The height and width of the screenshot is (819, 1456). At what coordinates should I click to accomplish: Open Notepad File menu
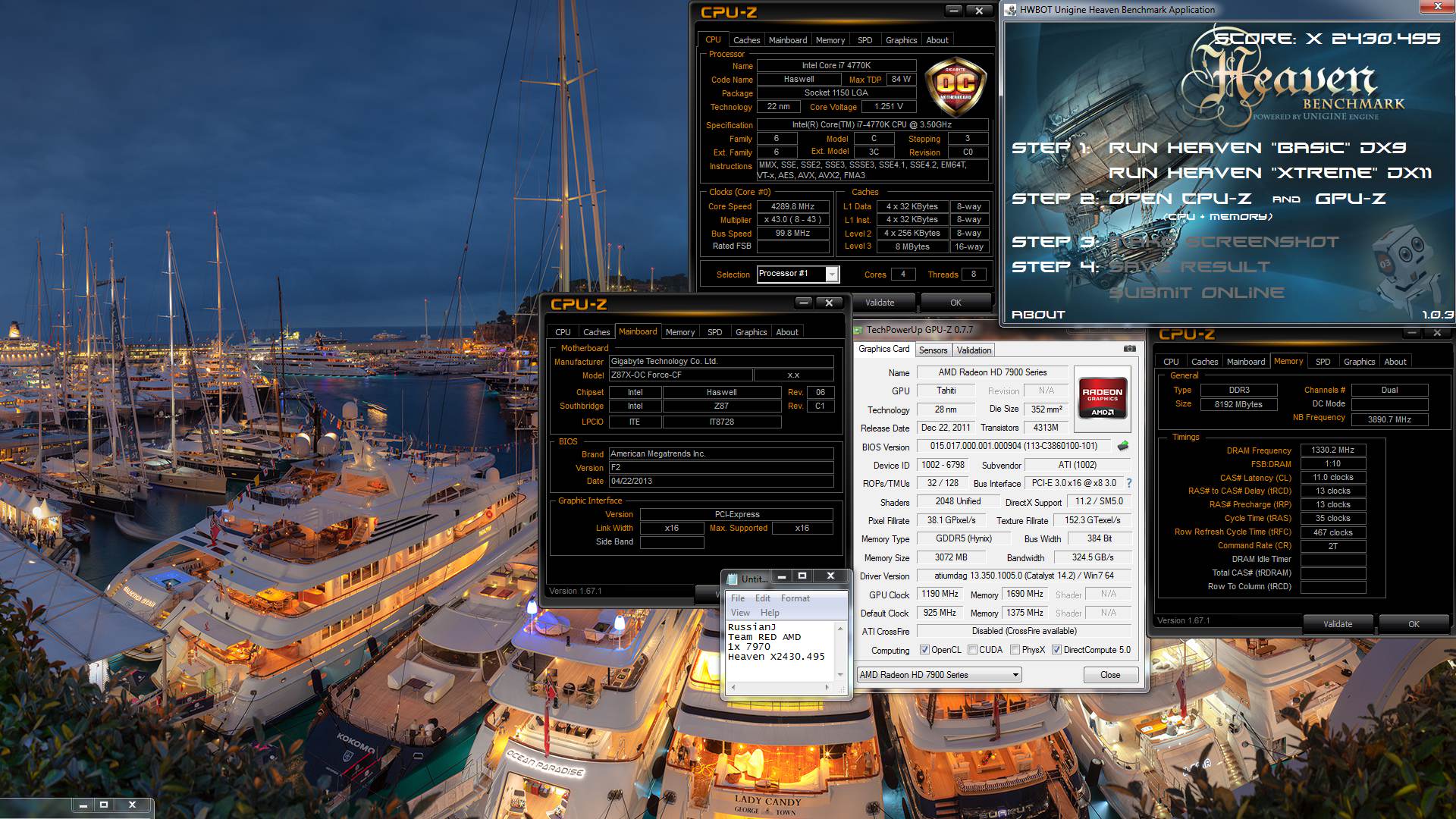(737, 598)
